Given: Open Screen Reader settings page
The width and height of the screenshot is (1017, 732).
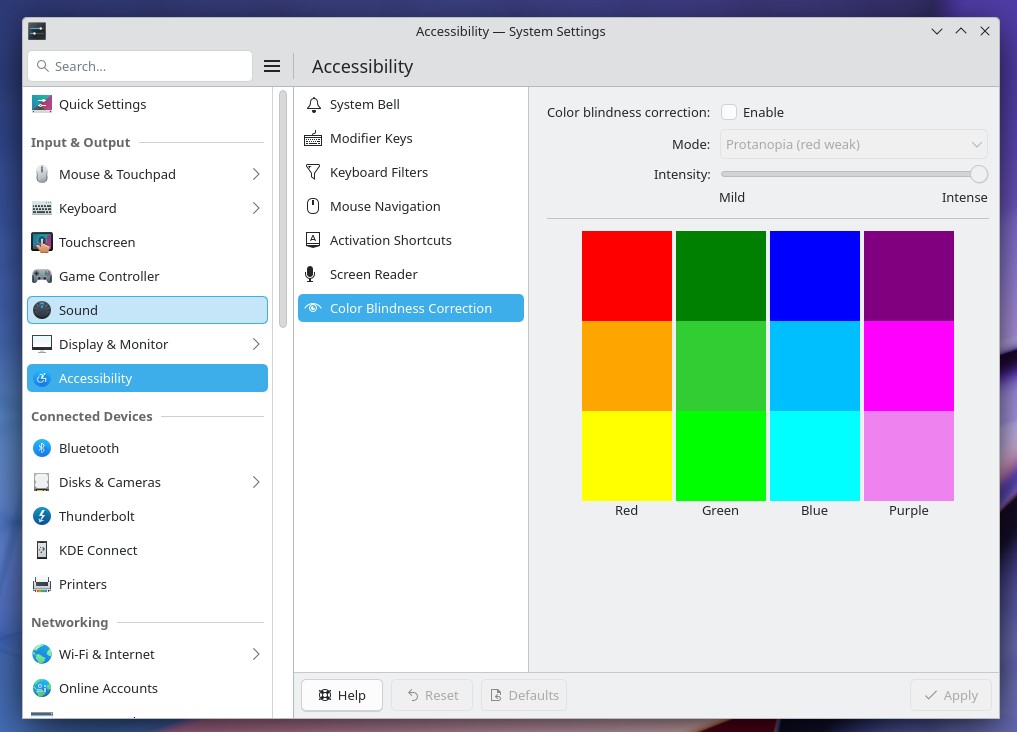Looking at the screenshot, I should pyautogui.click(x=411, y=274).
